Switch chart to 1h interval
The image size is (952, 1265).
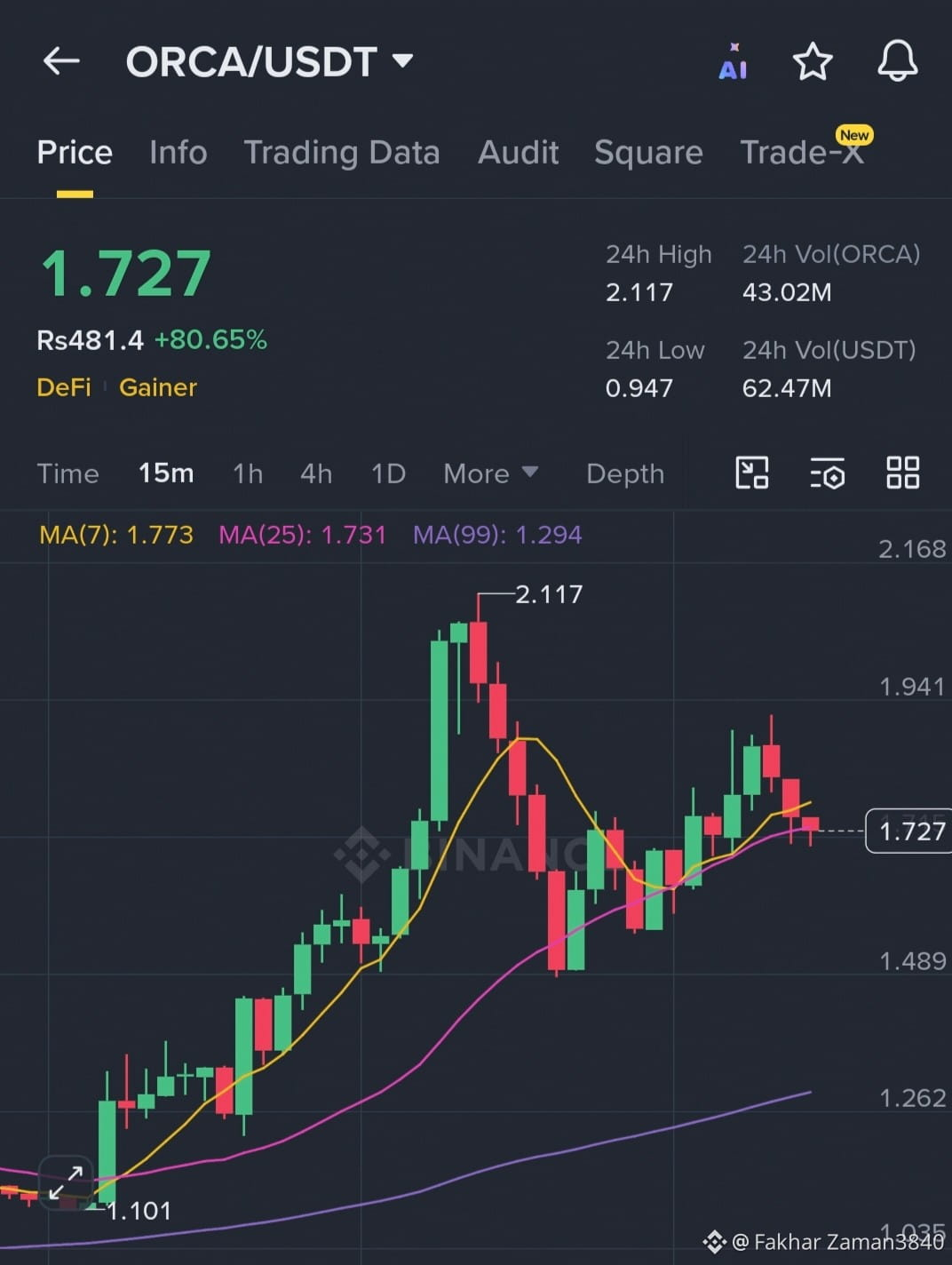coord(248,473)
